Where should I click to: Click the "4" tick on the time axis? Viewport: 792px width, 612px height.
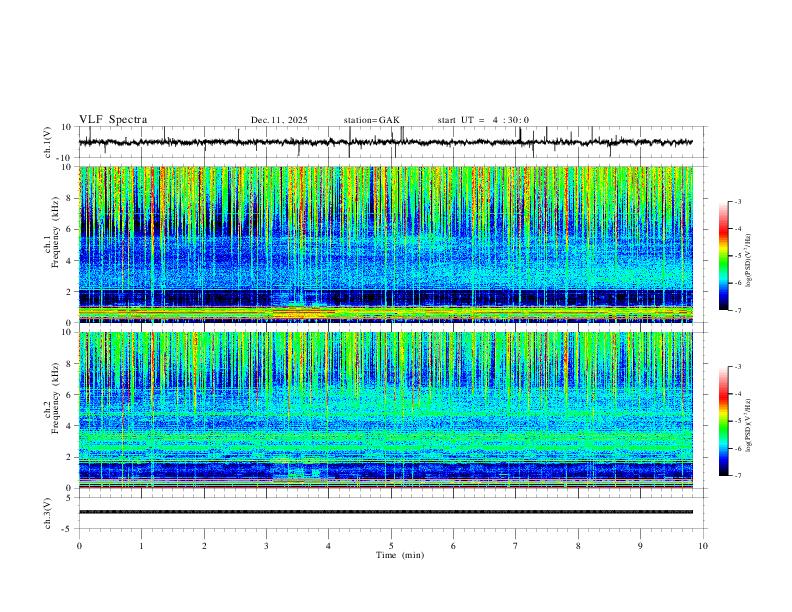pos(328,546)
